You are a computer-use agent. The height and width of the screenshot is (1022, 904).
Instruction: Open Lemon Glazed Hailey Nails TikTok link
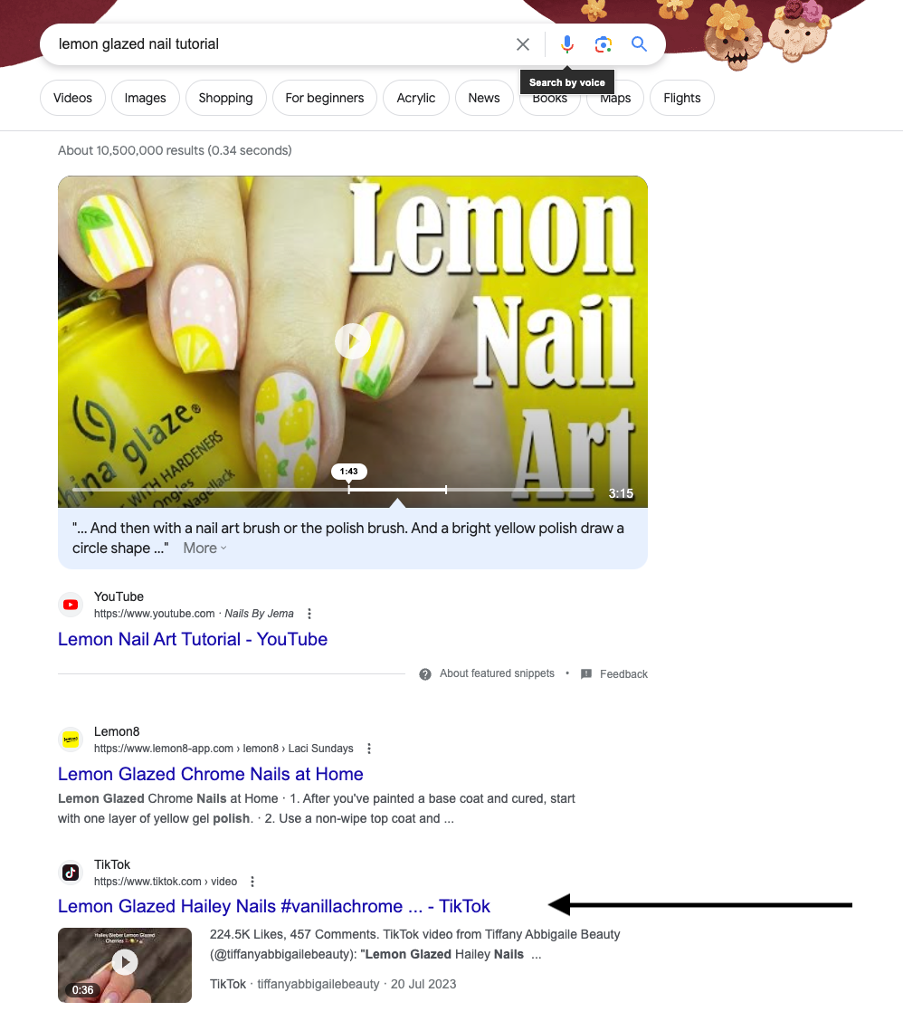click(274, 906)
